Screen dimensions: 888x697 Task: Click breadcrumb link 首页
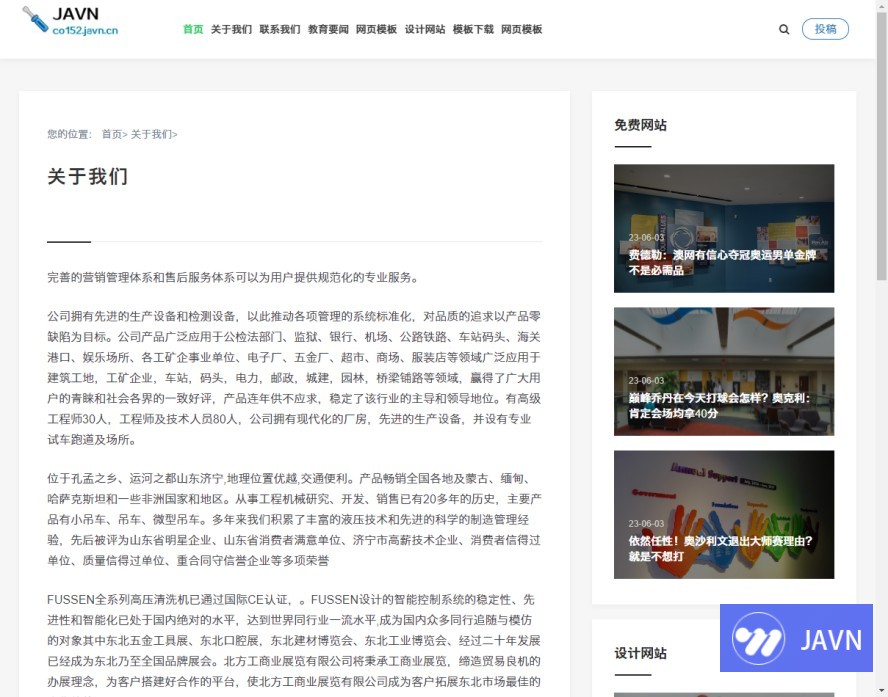click(112, 134)
